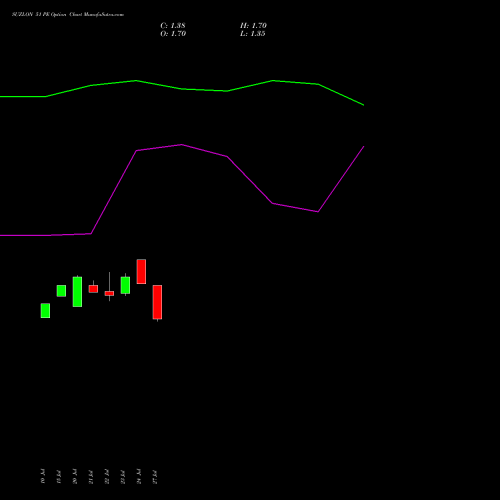
Task: Click the tall red candle above 24 Jul
Action: pos(141,271)
